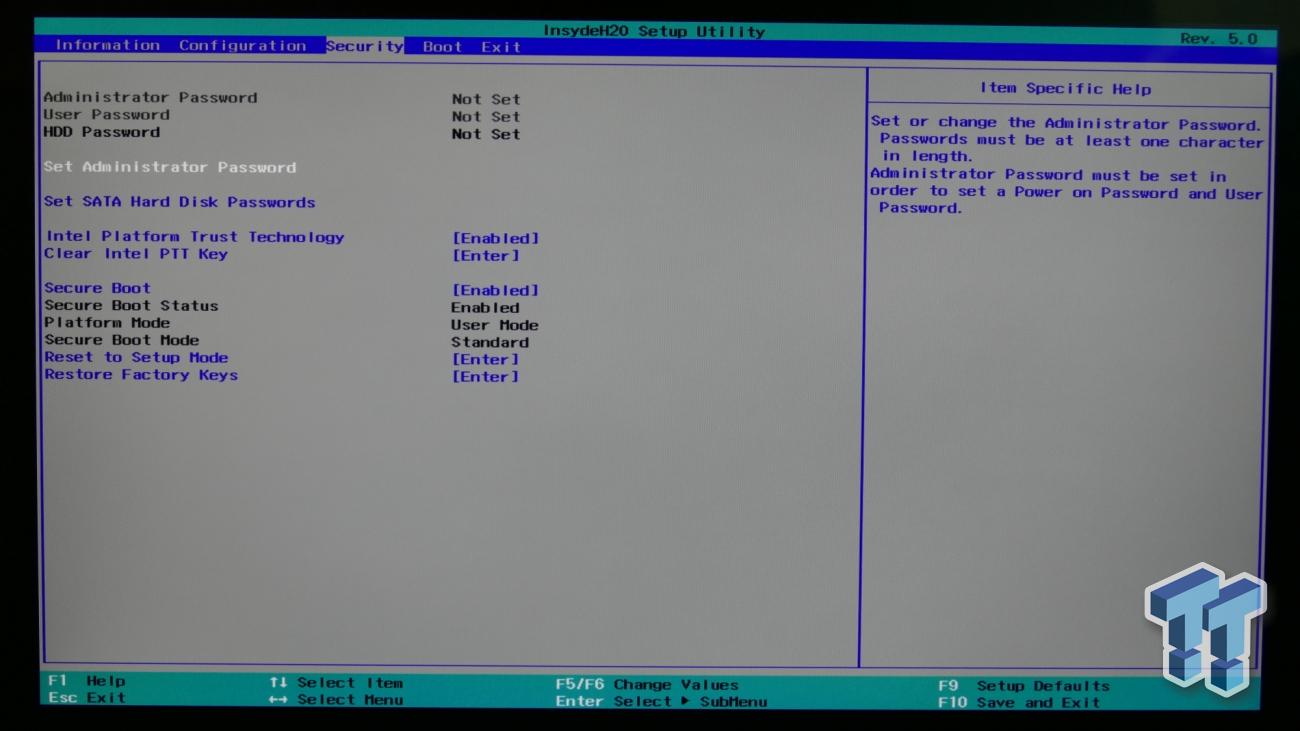
Task: Click the Item Specific Help heading
Action: coord(1066,89)
